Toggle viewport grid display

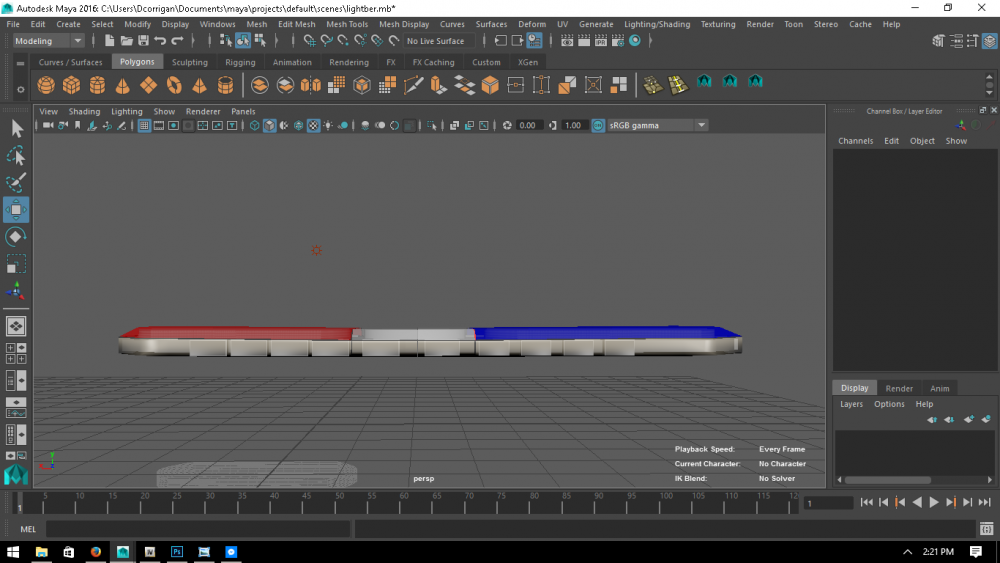pos(144,126)
